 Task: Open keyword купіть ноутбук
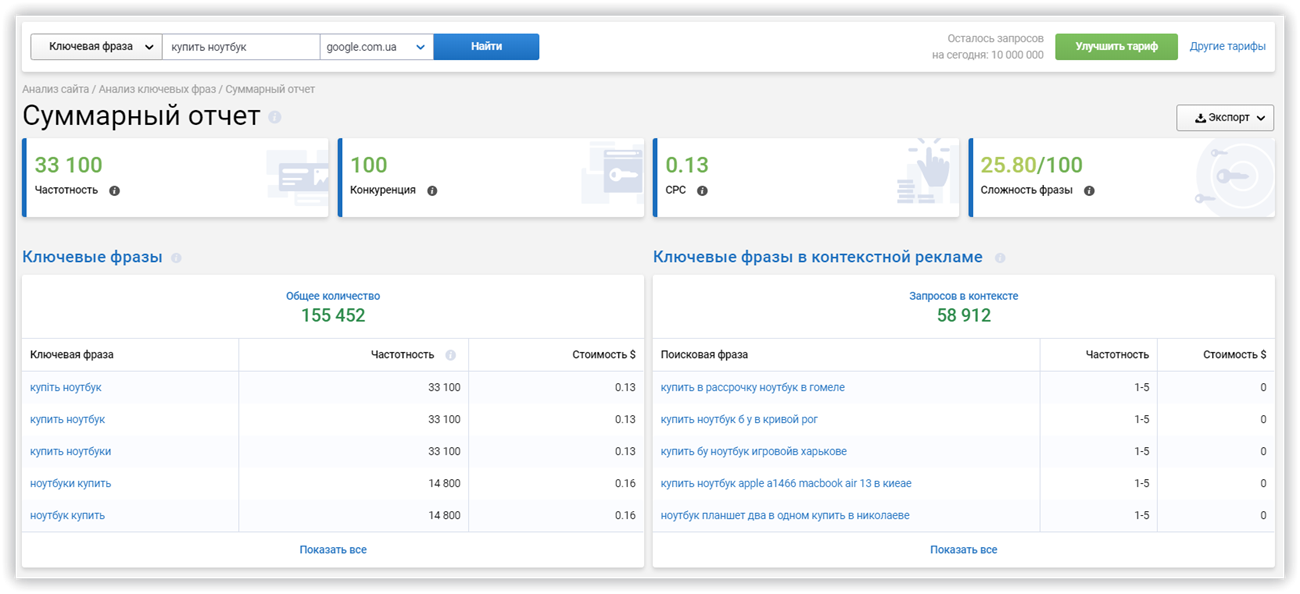coord(66,387)
